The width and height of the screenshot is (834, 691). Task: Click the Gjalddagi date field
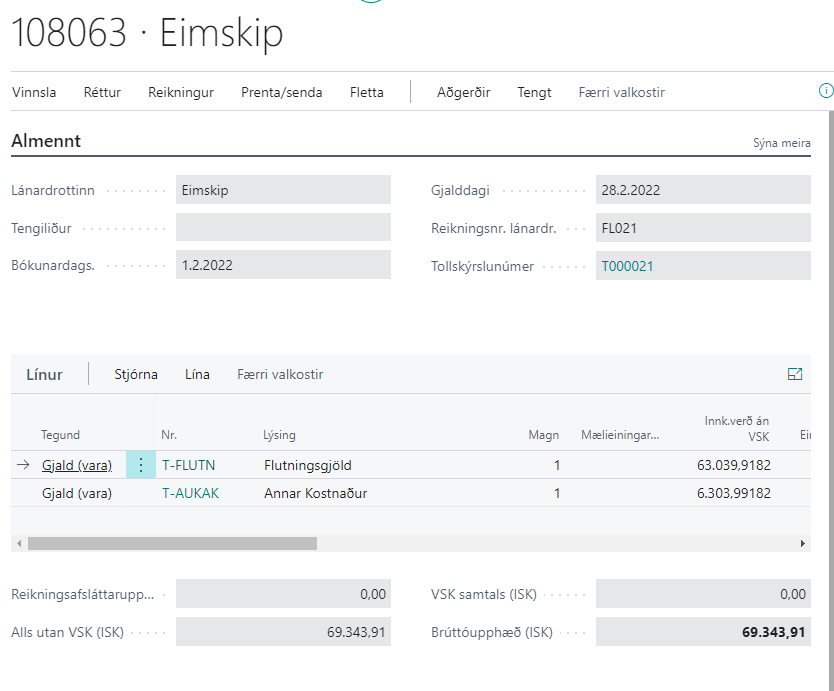702,190
